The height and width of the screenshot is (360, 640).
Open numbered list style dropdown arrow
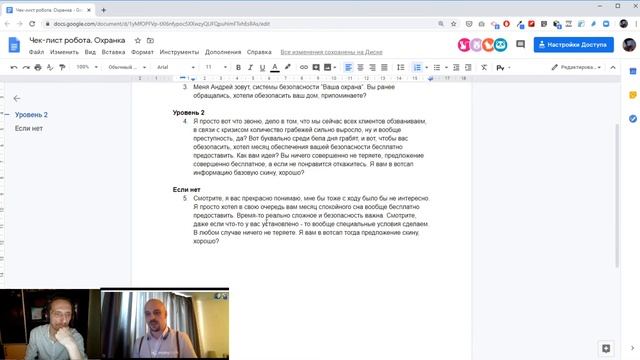coord(427,67)
